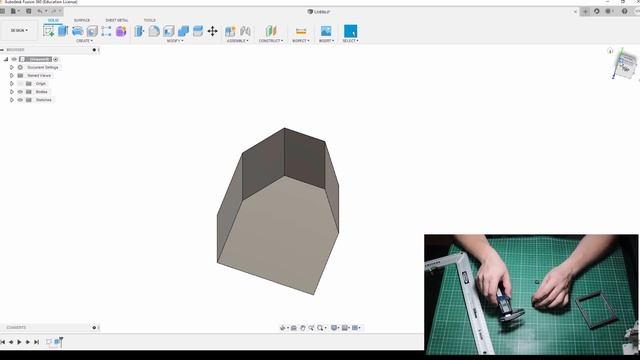Open the purple Create Form tool
The height and width of the screenshot is (360, 640).
121,31
